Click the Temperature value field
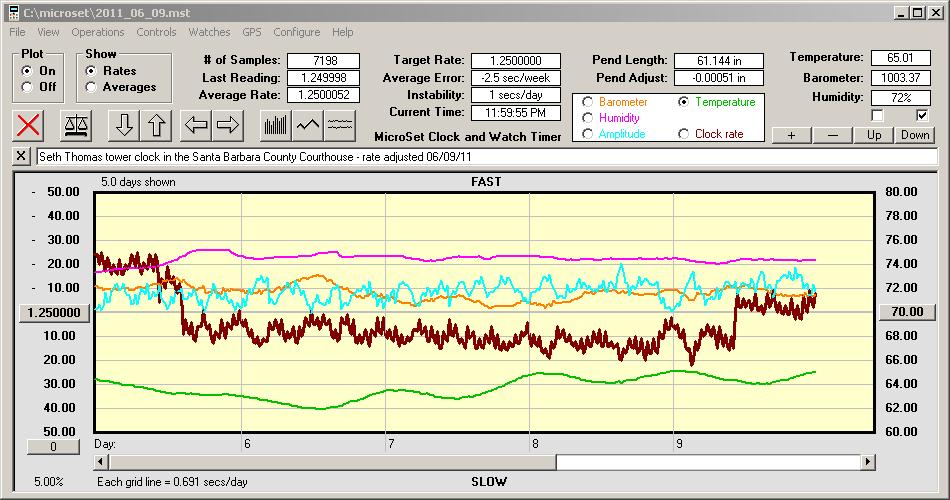 (900, 58)
